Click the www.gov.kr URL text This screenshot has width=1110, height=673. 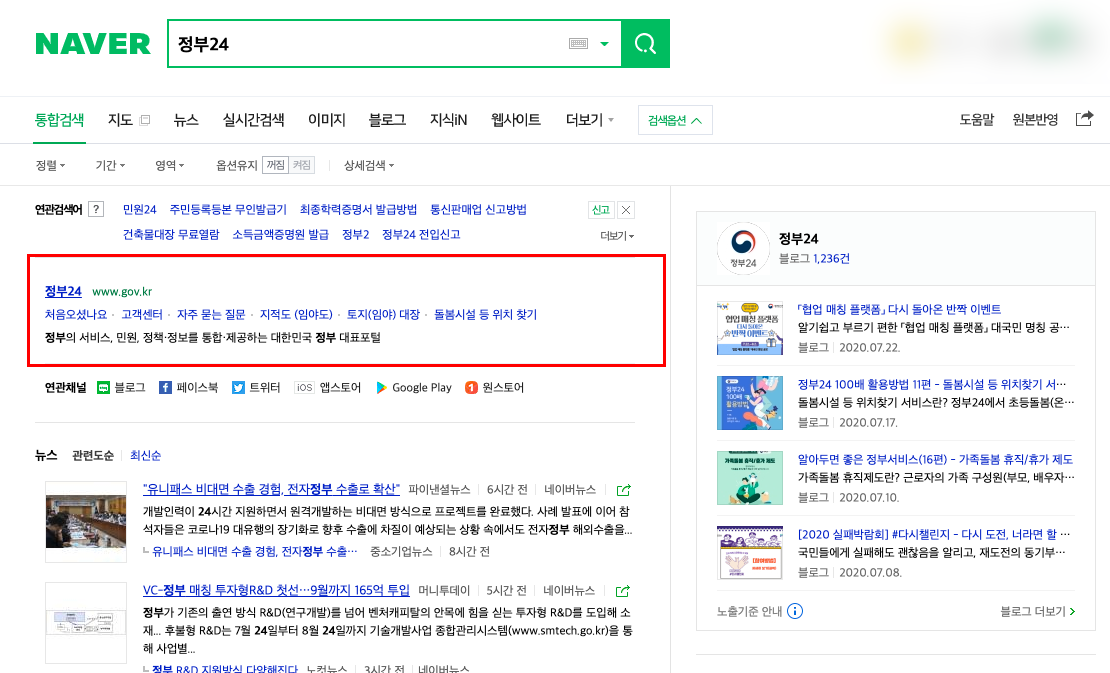[x=122, y=292]
